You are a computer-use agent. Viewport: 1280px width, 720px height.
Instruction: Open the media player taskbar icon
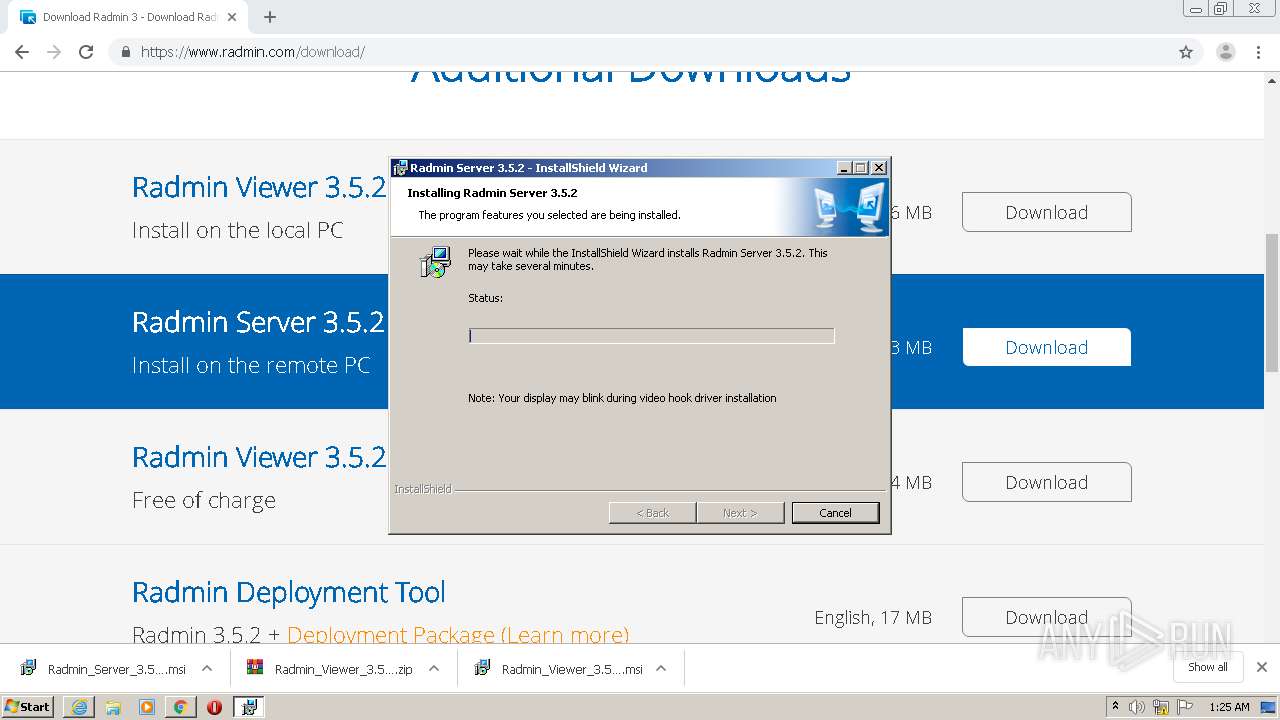pyautogui.click(x=147, y=707)
